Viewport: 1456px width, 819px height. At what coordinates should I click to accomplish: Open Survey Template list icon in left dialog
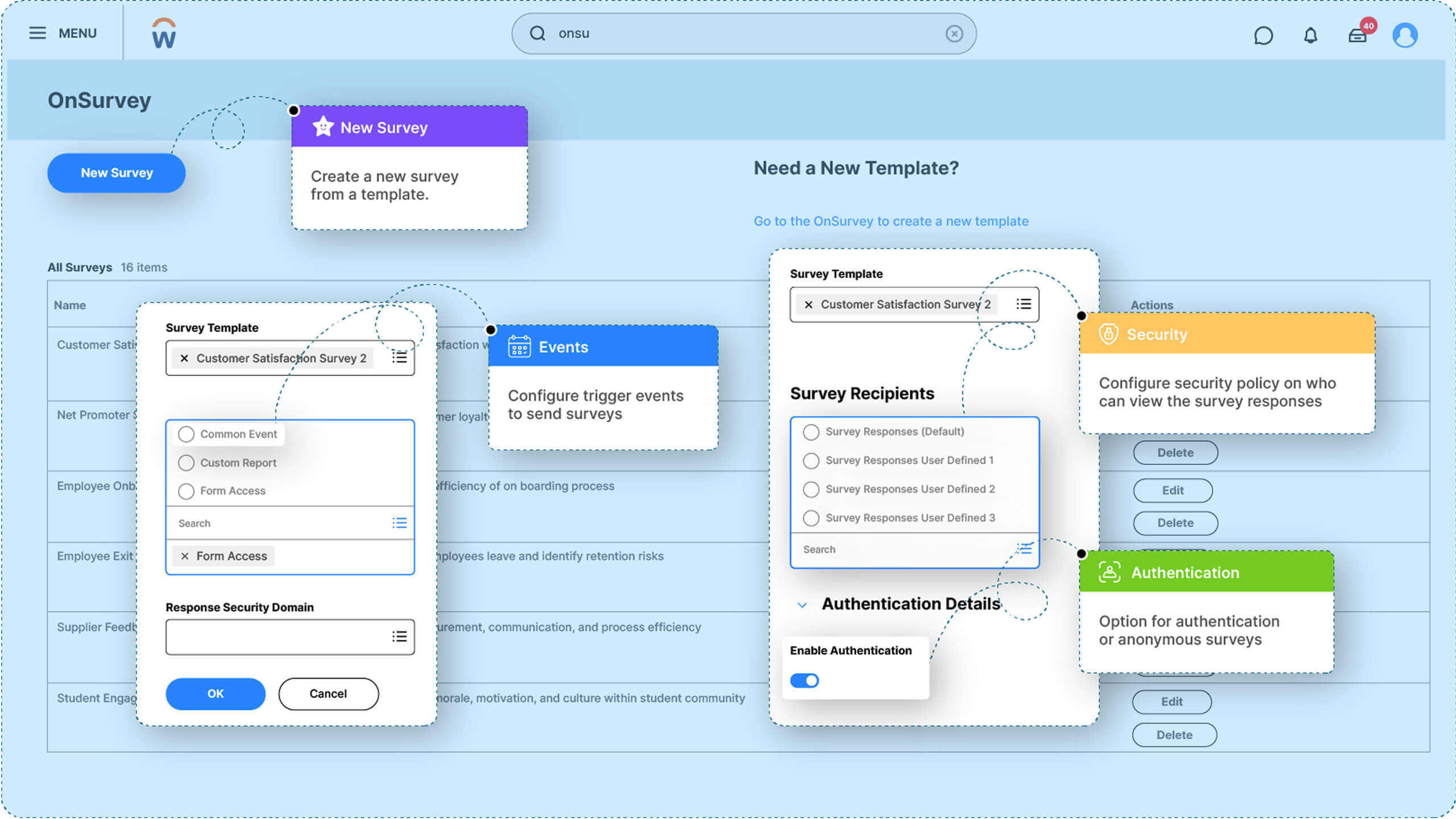pos(399,358)
